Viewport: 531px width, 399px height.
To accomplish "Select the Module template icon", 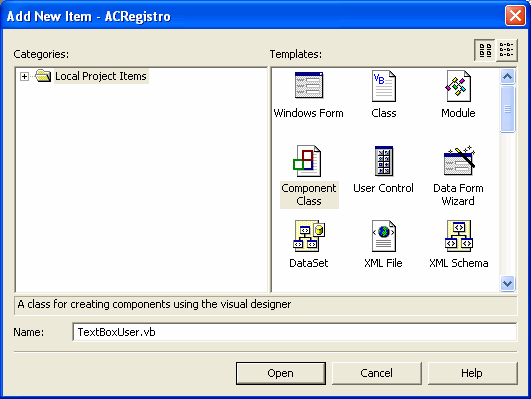I will click(458, 86).
